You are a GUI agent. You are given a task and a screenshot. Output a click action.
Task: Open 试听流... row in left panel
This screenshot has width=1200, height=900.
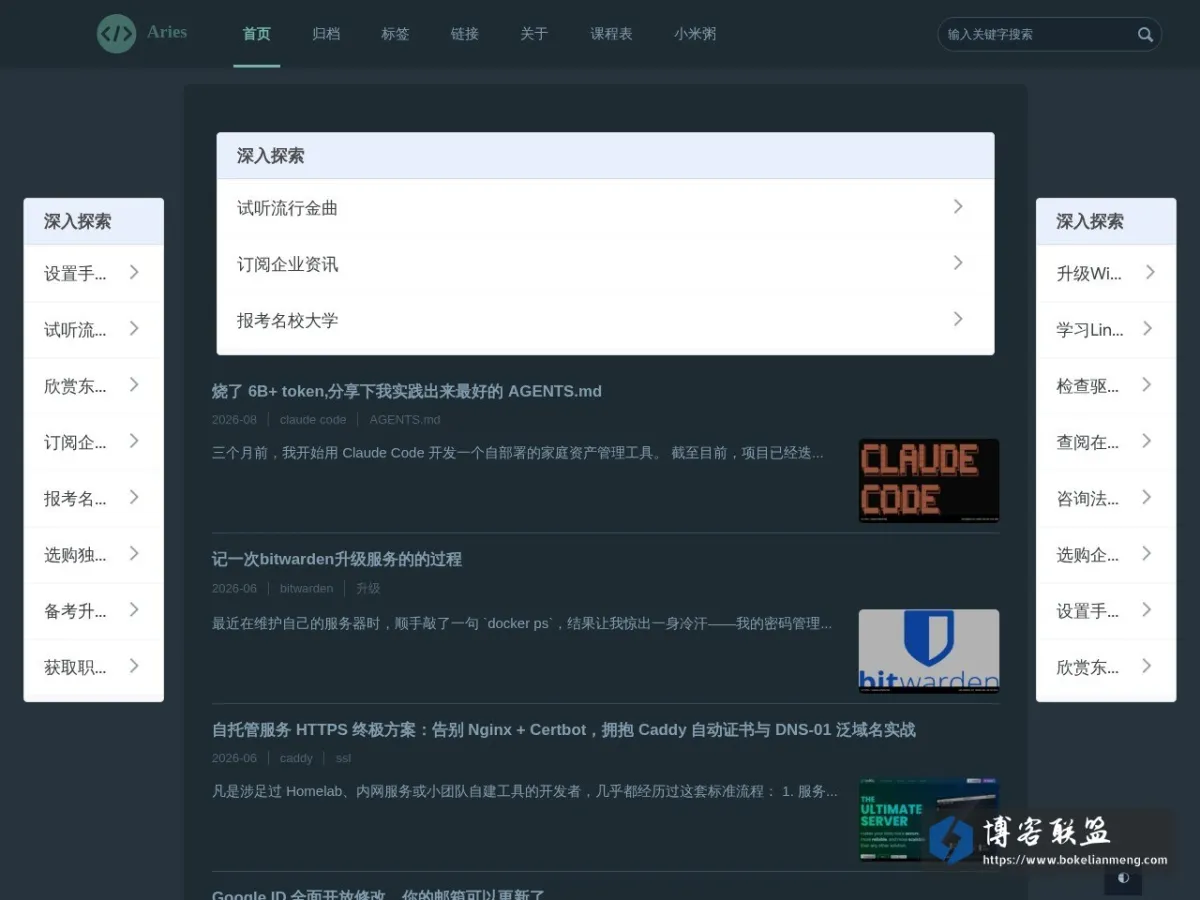click(x=94, y=330)
